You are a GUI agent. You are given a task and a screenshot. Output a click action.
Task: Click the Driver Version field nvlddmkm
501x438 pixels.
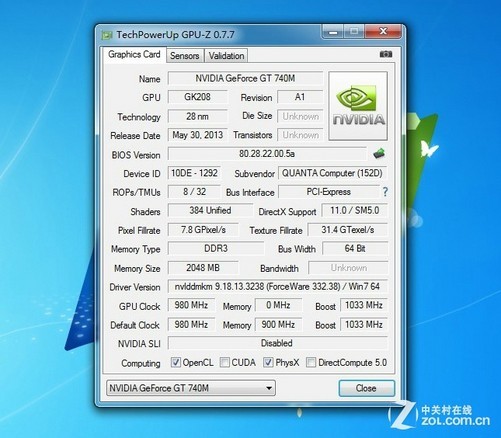pyautogui.click(x=277, y=286)
